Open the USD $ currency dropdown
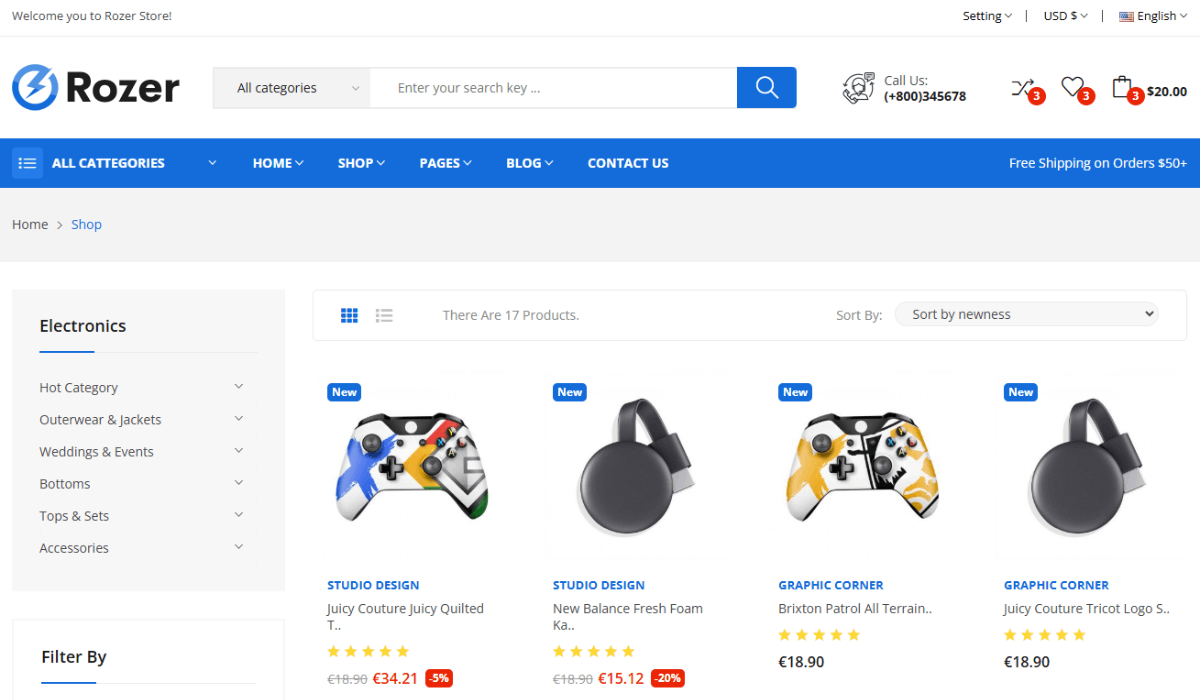This screenshot has width=1200, height=700. [1066, 16]
